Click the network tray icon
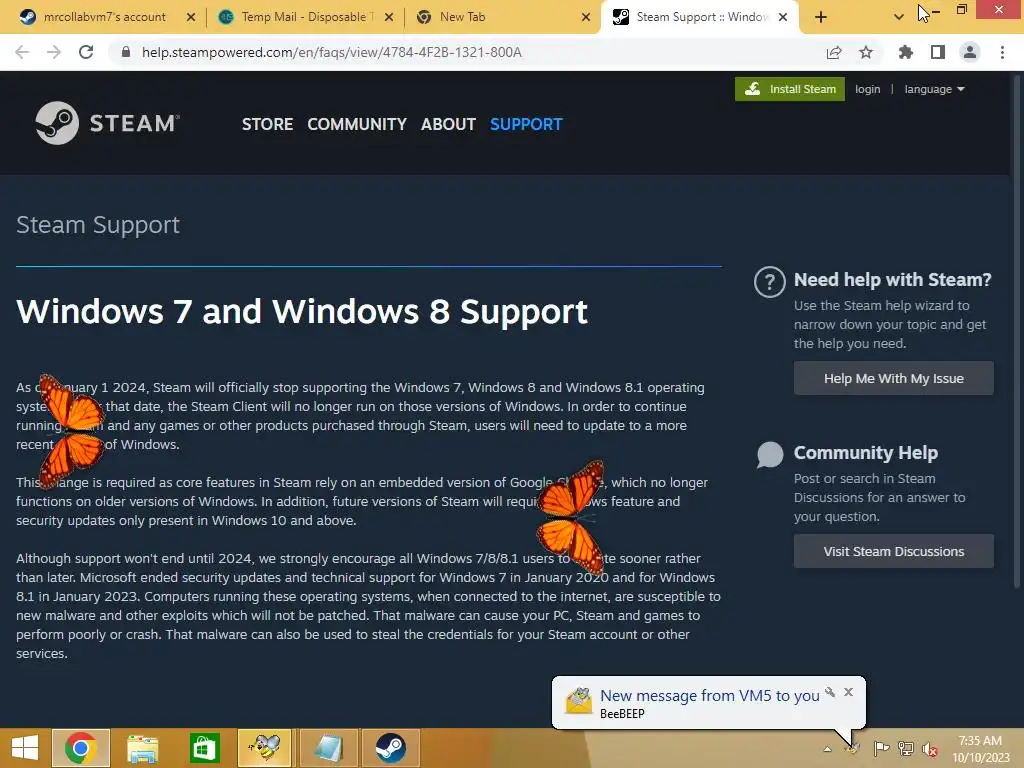This screenshot has width=1024, height=768. pyautogui.click(x=906, y=749)
